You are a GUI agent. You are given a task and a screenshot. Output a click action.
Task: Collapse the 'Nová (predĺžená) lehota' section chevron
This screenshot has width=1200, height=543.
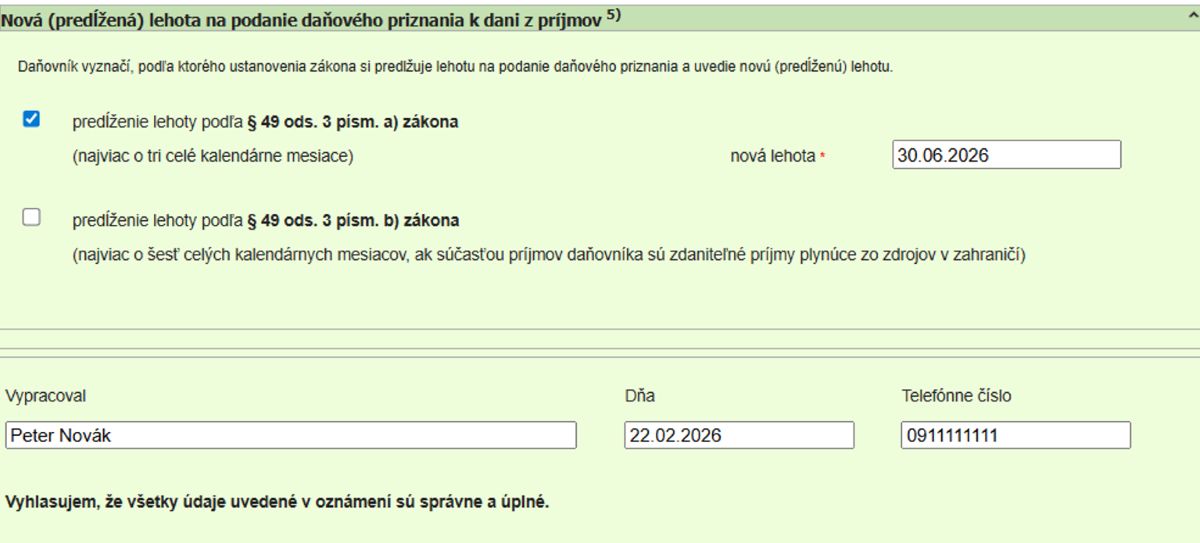click(1189, 15)
